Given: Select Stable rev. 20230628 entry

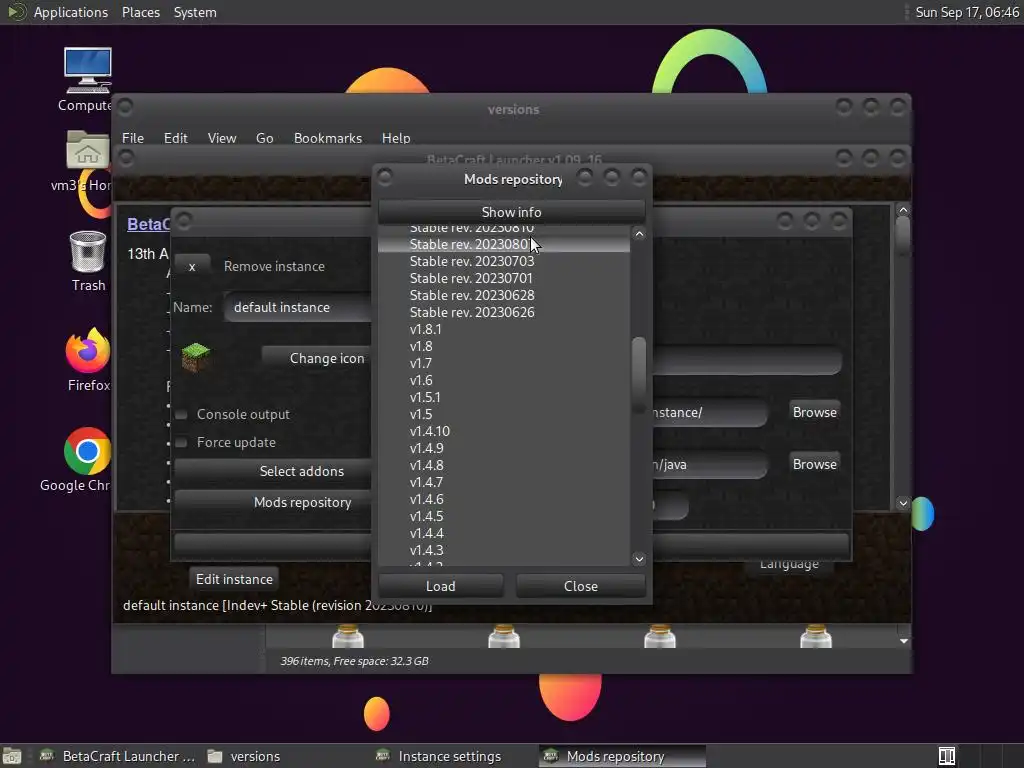Looking at the screenshot, I should coord(504,295).
